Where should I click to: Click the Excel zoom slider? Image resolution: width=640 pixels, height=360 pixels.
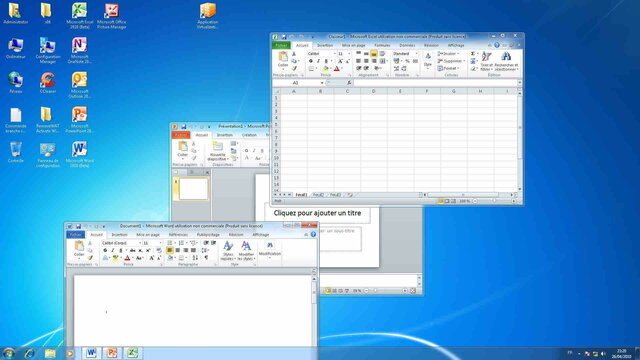(x=494, y=201)
